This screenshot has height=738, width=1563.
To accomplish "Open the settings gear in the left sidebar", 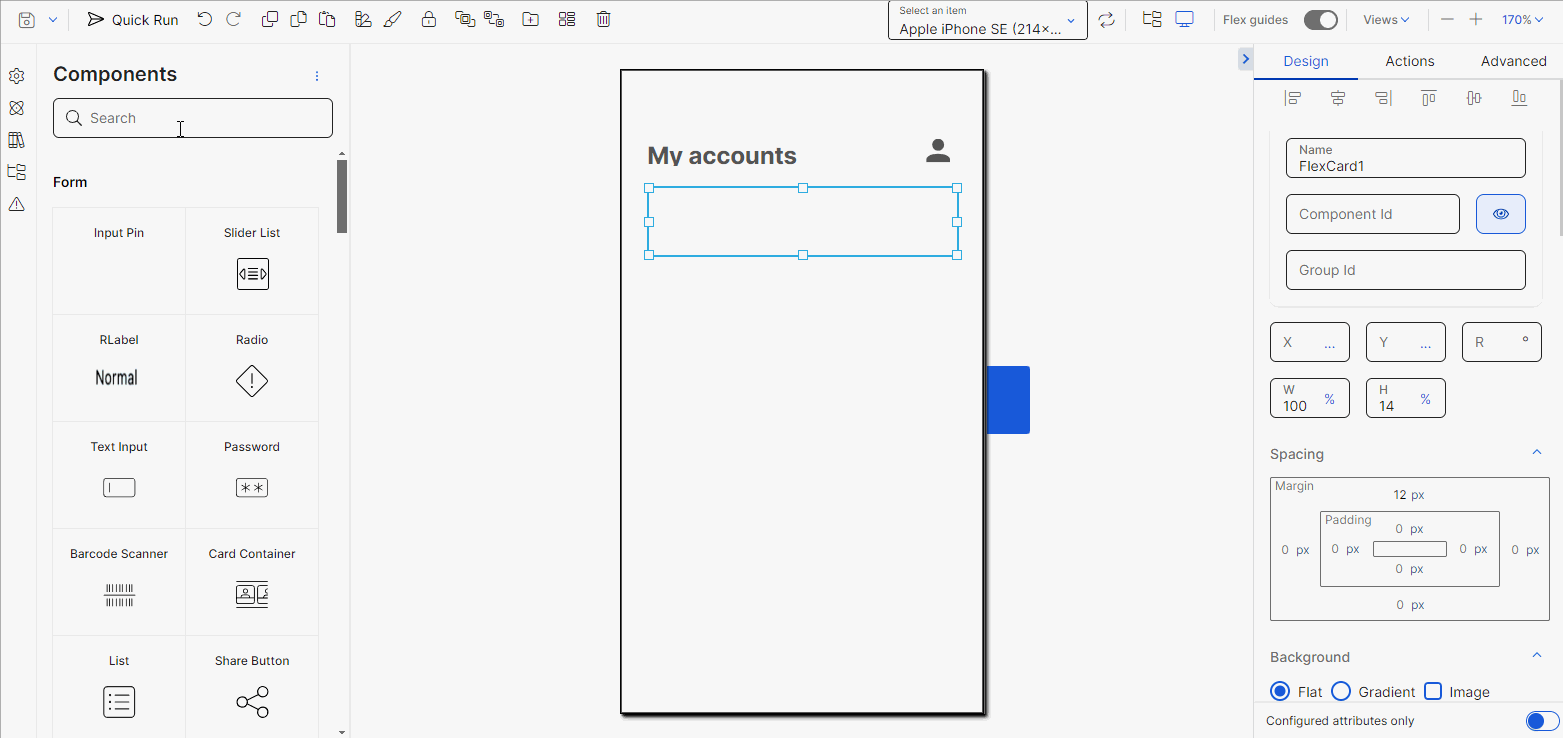I will [x=16, y=75].
